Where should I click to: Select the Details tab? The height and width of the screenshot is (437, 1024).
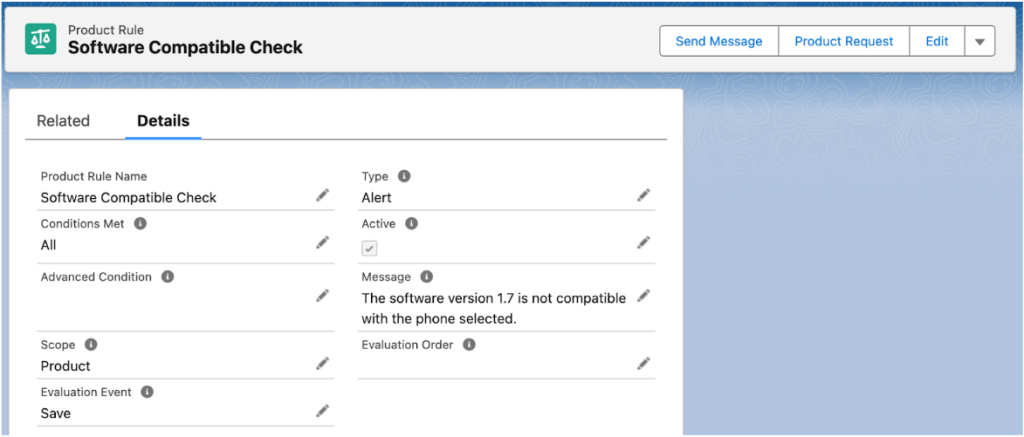tap(163, 121)
